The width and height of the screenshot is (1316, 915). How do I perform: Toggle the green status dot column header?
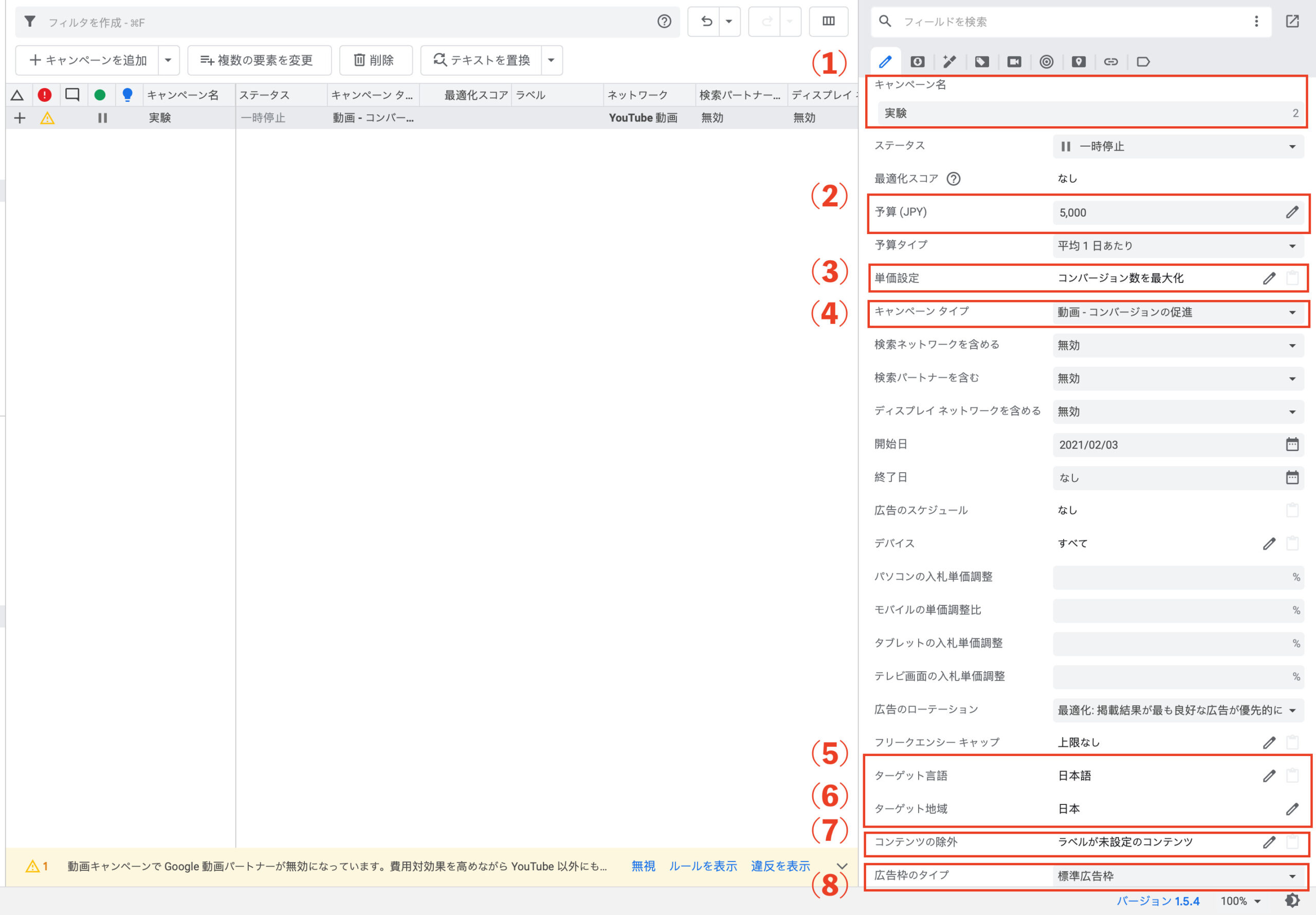[100, 95]
